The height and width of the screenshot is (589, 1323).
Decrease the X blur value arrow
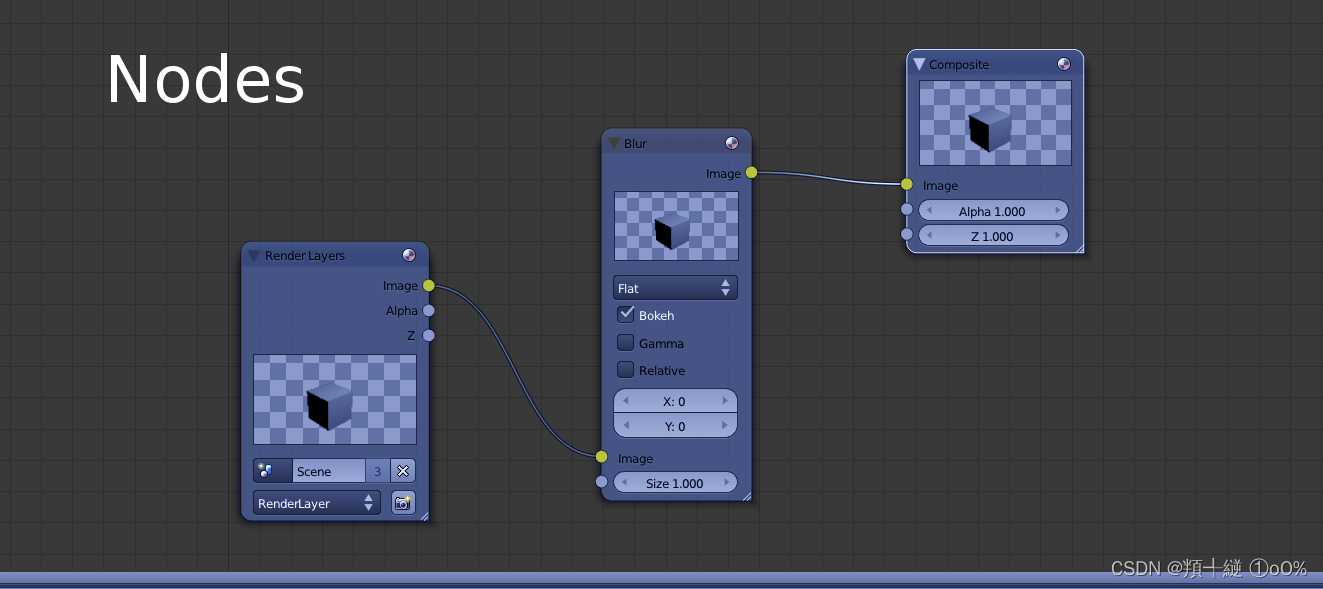click(x=625, y=401)
